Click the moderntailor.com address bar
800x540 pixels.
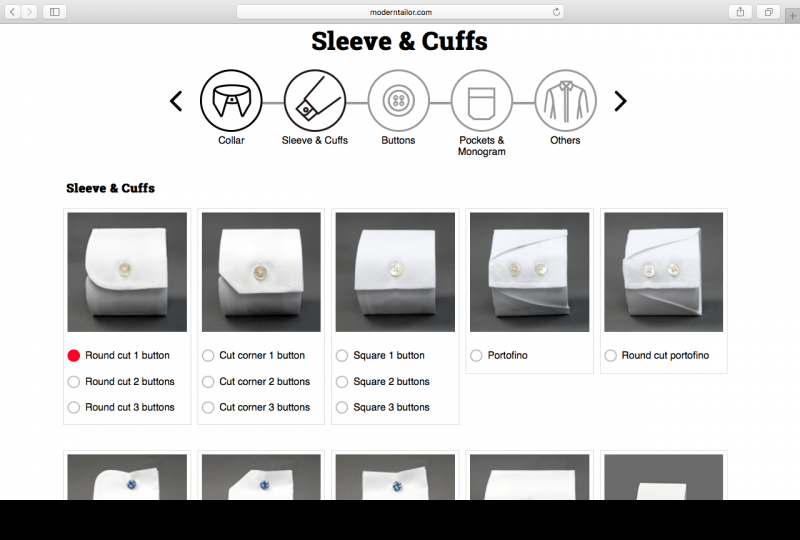(400, 12)
